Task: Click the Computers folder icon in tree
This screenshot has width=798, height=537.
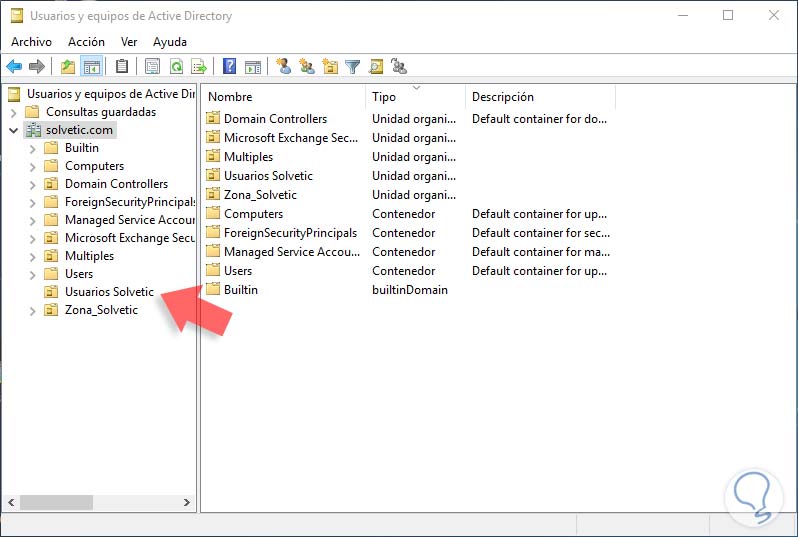Action: tap(51, 165)
